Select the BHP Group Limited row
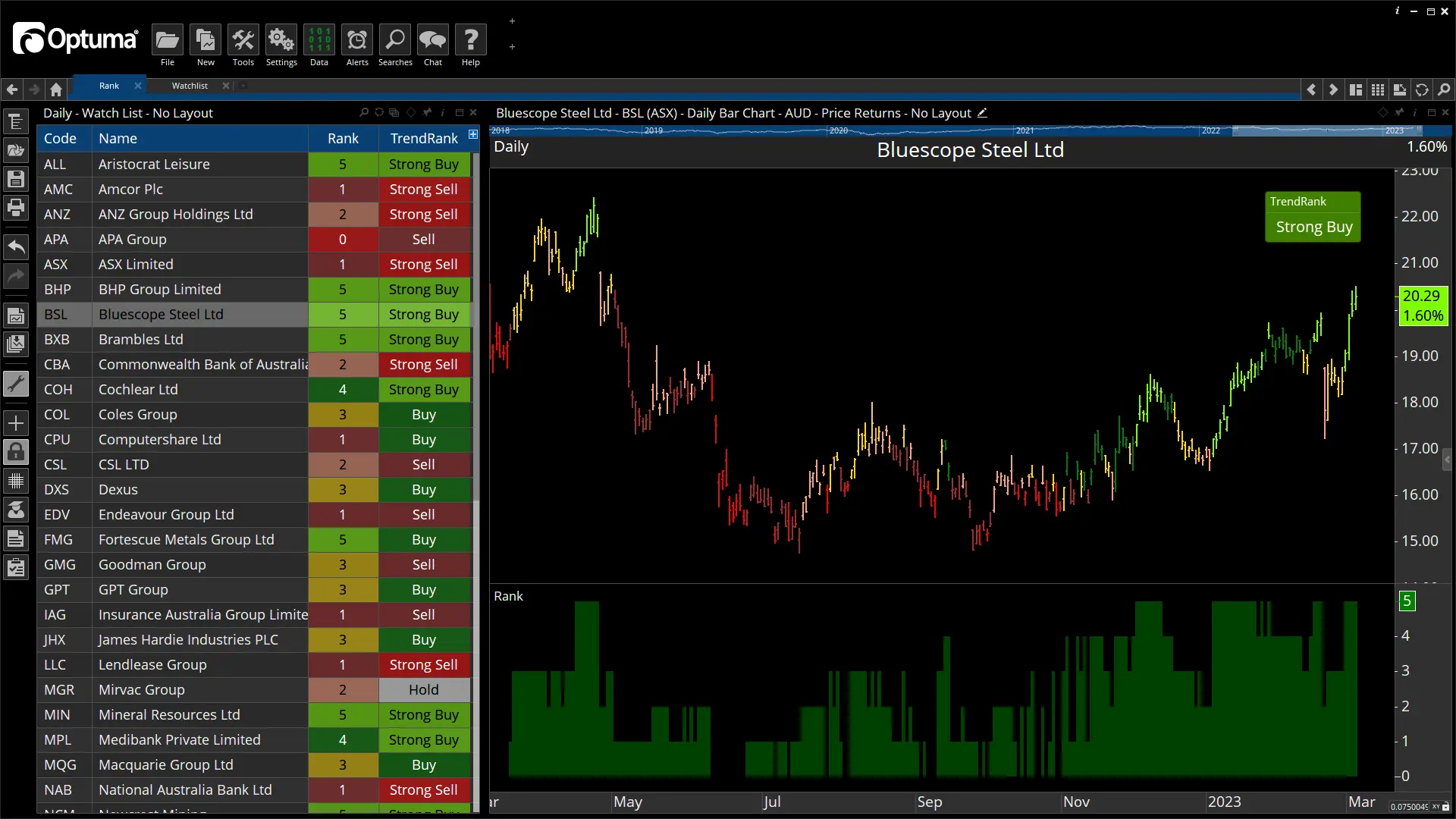The image size is (1456, 819). 254,289
